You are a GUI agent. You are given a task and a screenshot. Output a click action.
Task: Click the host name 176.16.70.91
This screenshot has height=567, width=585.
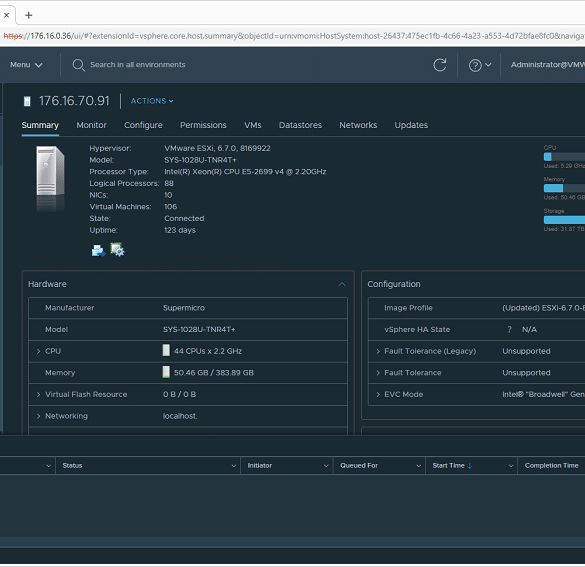[x=74, y=101]
